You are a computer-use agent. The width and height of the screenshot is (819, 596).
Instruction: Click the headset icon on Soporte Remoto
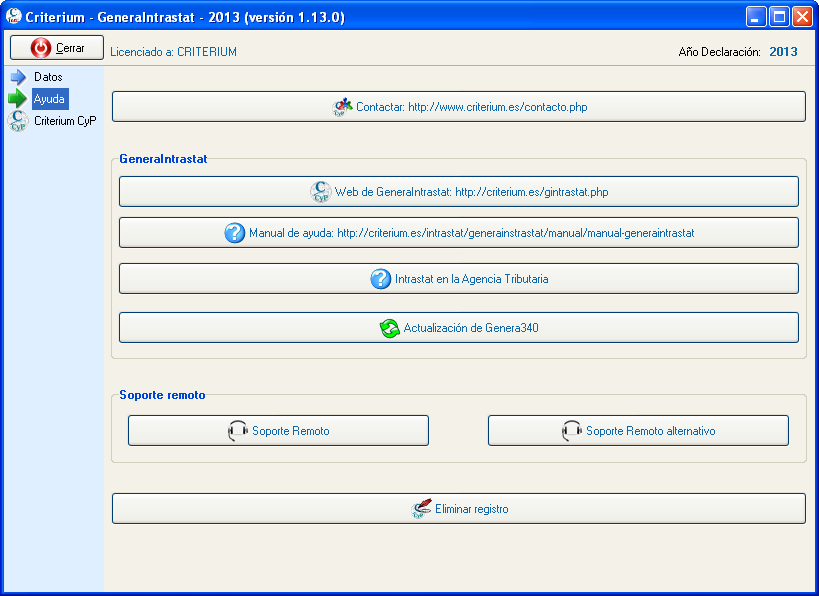[238, 430]
